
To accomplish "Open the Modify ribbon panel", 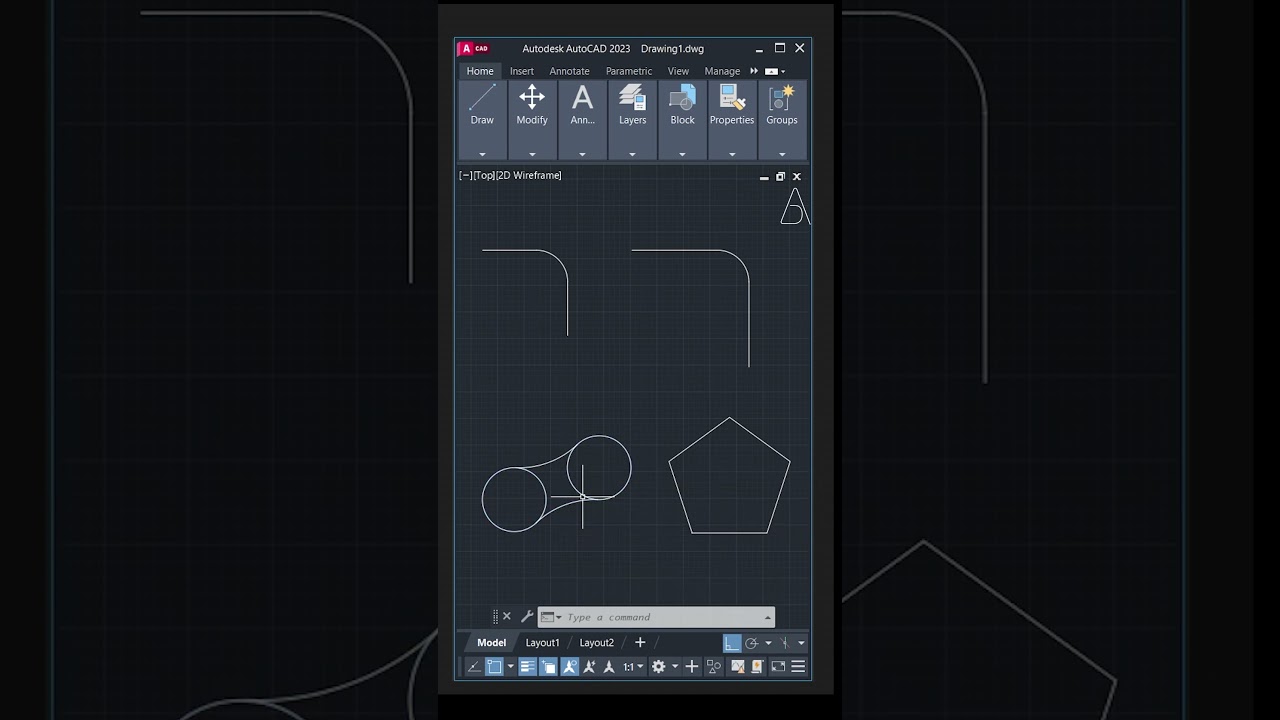I will tap(532, 120).
